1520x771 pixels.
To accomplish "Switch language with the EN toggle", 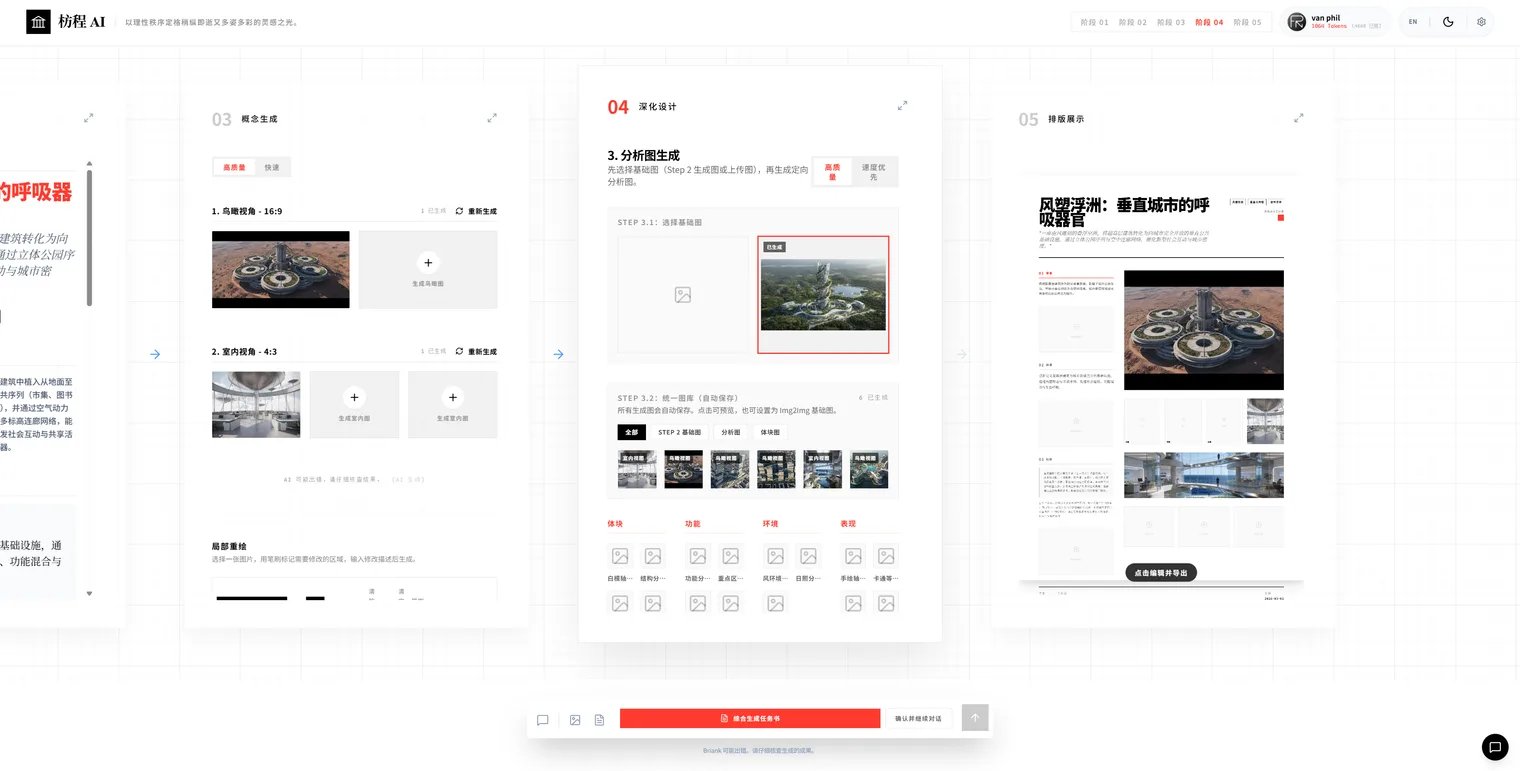I will pos(1413,22).
